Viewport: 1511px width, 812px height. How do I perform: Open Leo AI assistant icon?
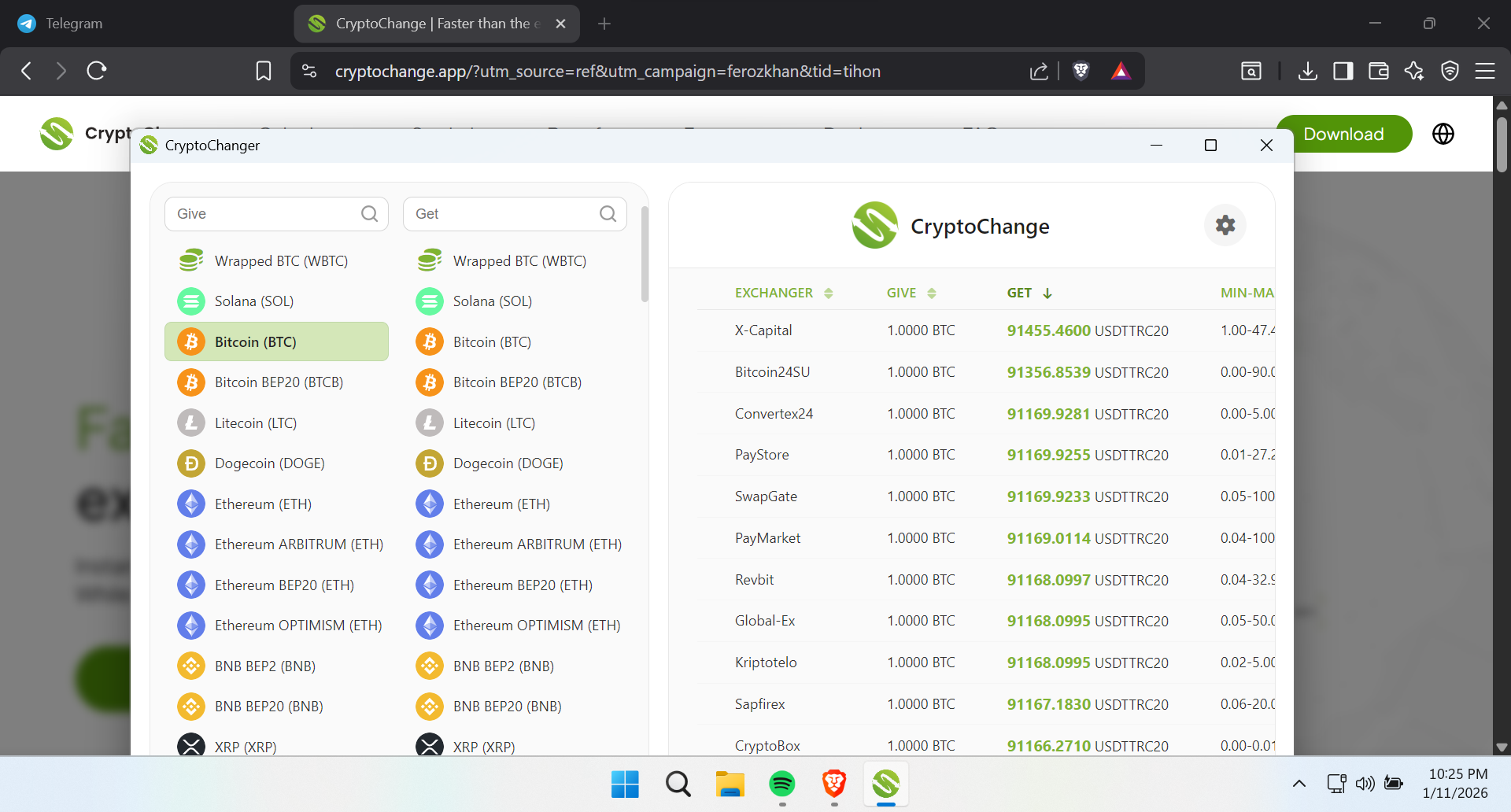(1414, 71)
